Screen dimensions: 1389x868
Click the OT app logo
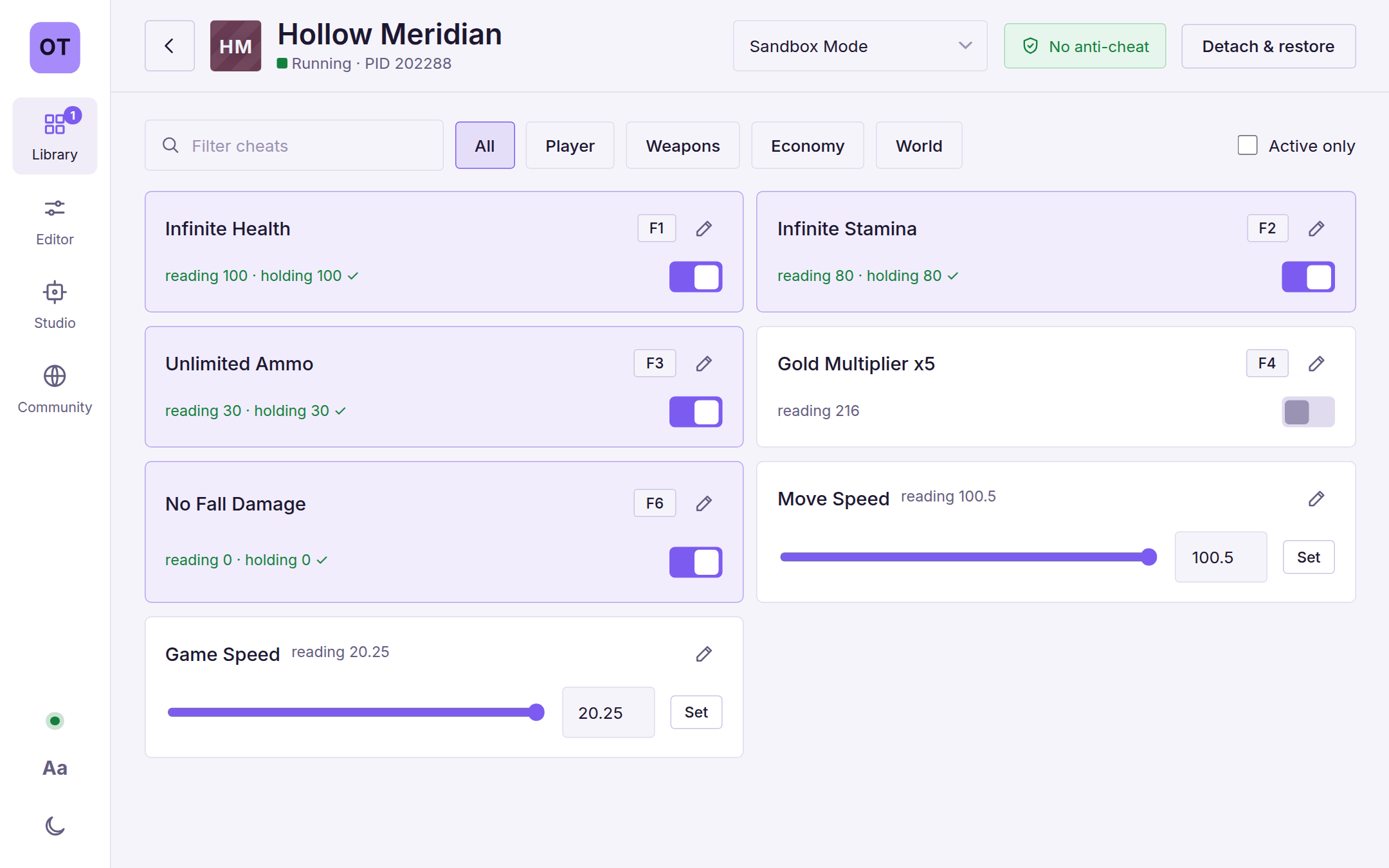pos(55,47)
